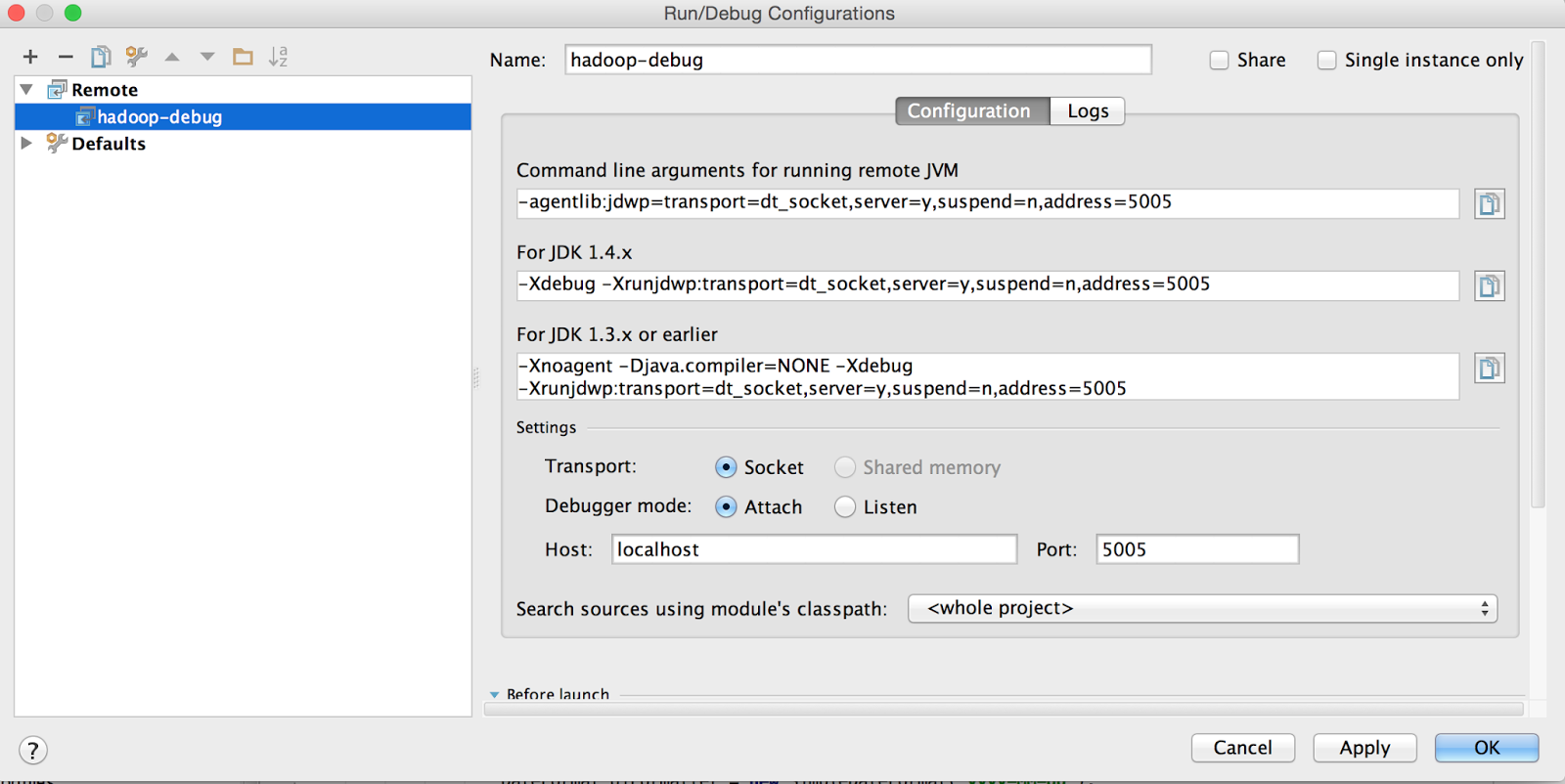
Task: Add a new run configuration
Action: pyautogui.click(x=30, y=57)
